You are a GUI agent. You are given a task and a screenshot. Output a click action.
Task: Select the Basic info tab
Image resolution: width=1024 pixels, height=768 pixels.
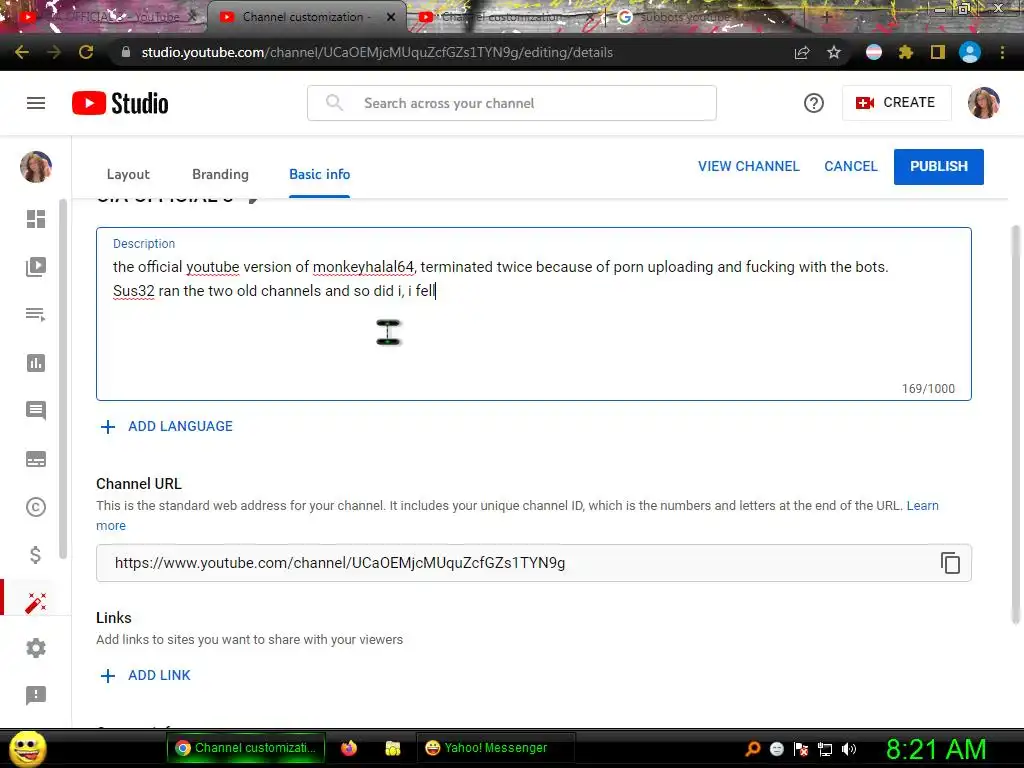(x=319, y=174)
